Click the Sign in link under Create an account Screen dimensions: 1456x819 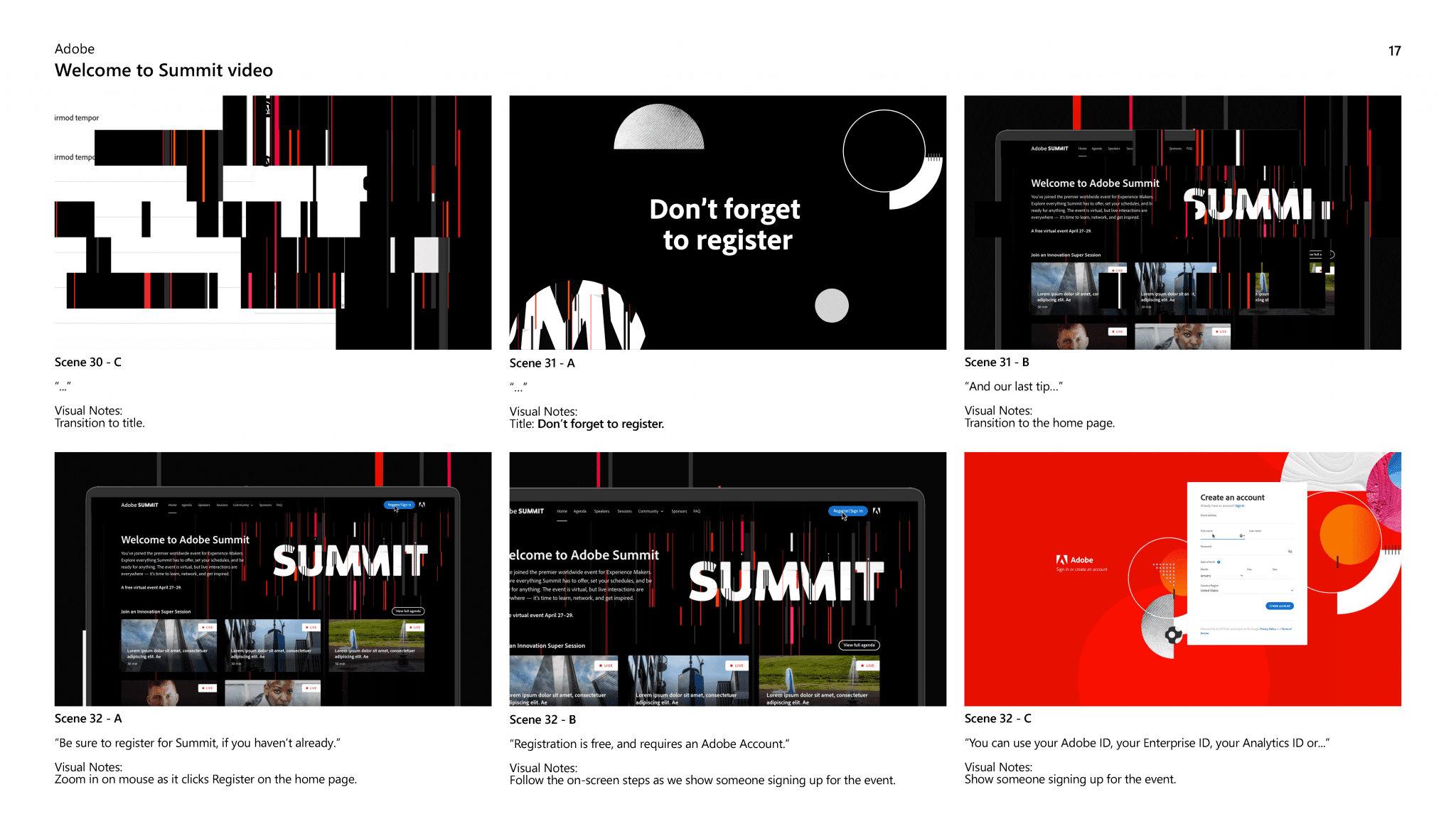point(1240,505)
